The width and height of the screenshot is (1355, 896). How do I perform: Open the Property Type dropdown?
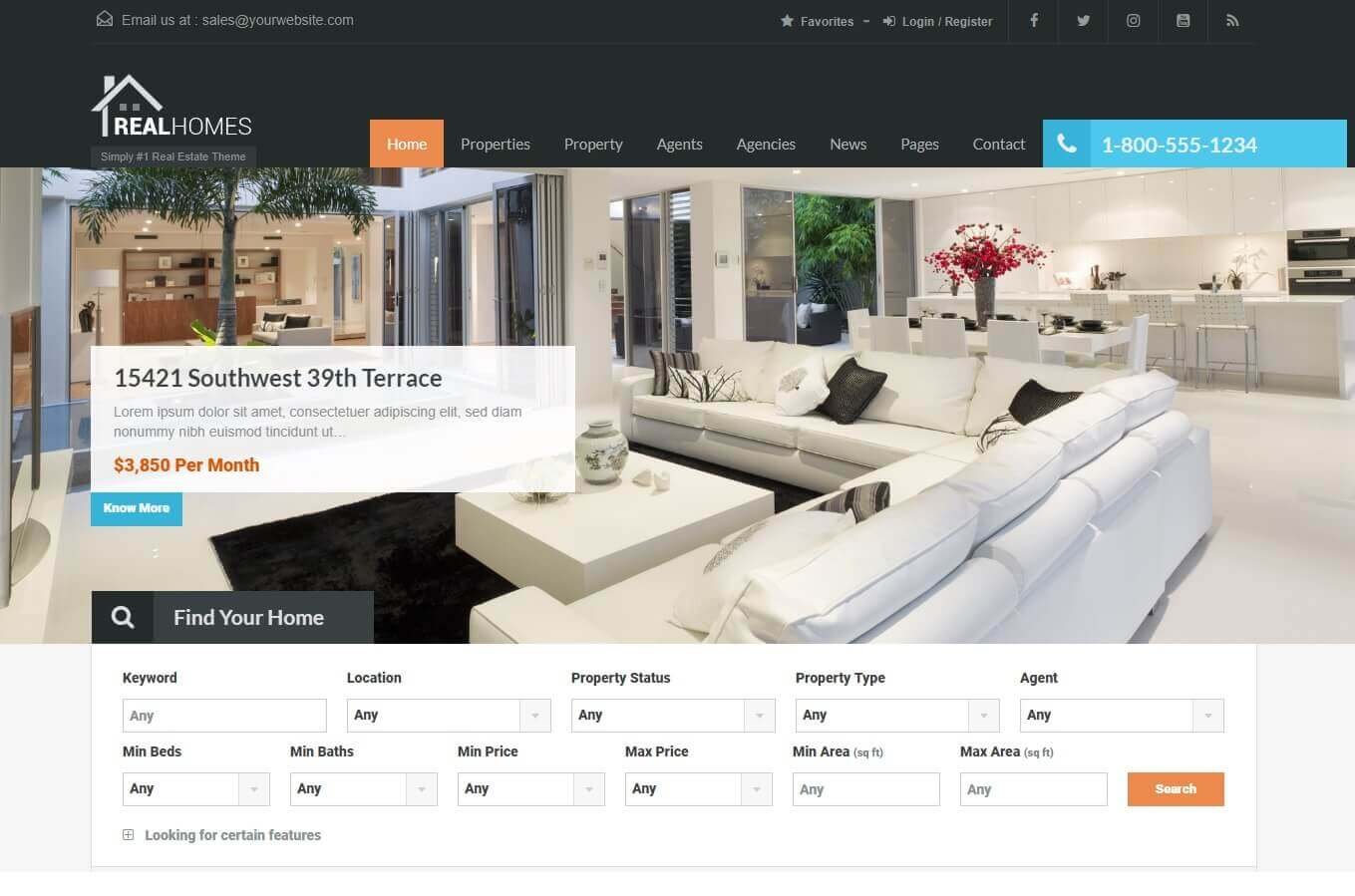coord(897,716)
